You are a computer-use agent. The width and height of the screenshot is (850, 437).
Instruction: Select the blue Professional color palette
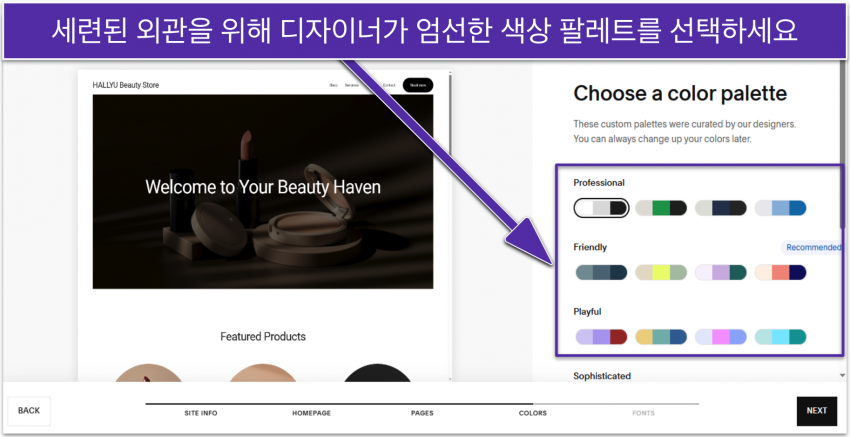(x=780, y=208)
